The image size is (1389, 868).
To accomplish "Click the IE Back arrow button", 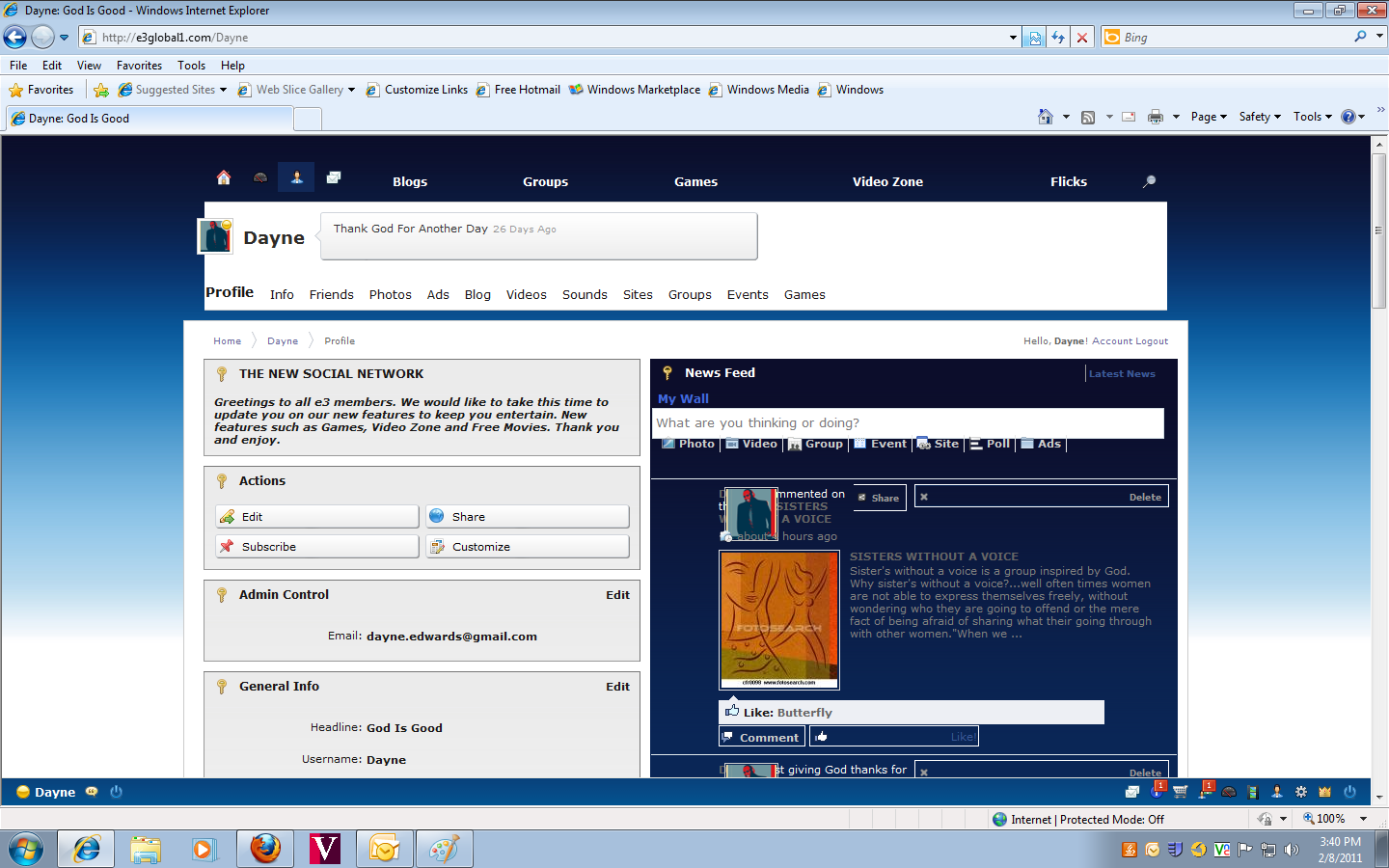I will [x=15, y=37].
